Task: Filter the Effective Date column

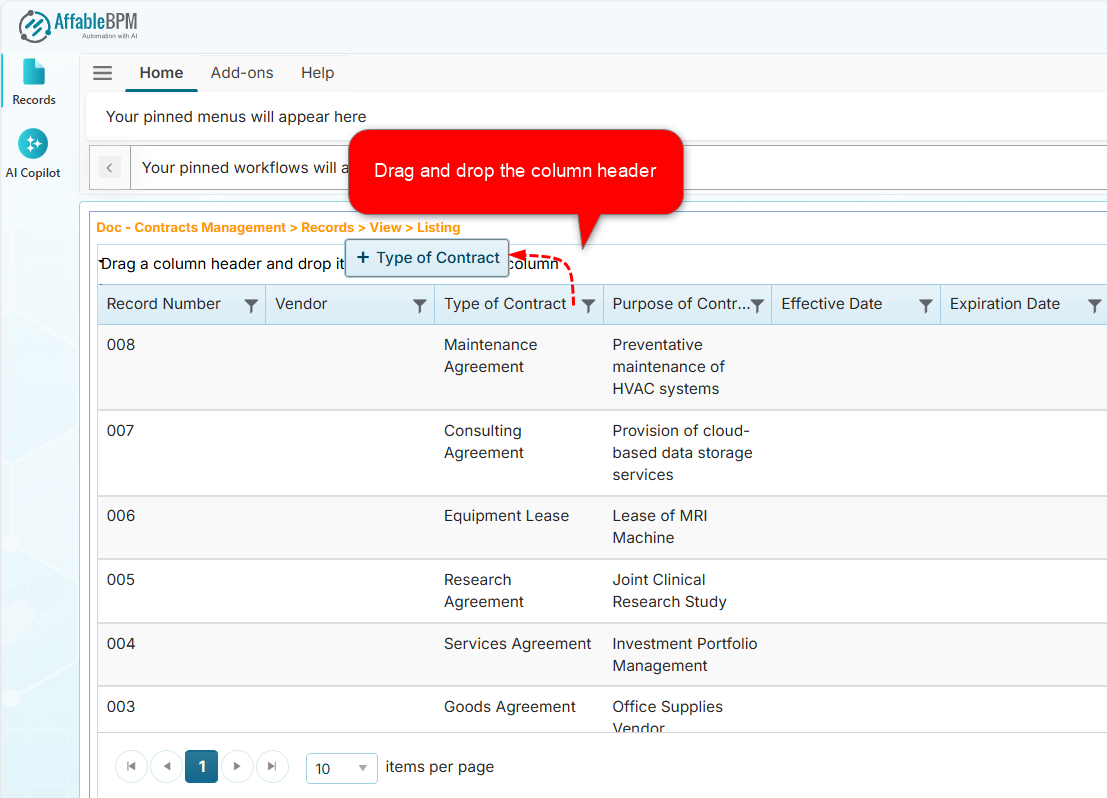Action: pos(925,304)
